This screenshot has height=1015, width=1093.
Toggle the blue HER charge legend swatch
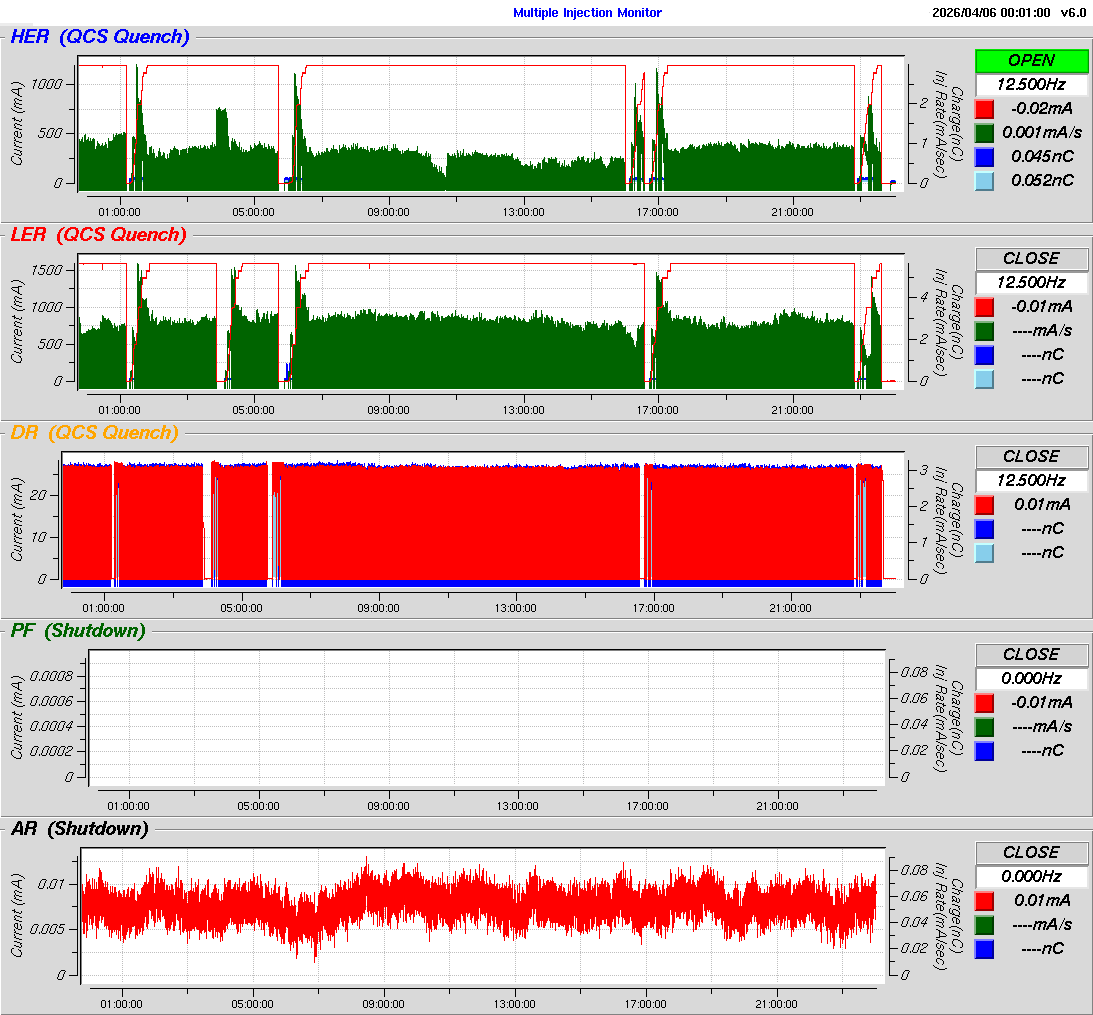click(985, 156)
